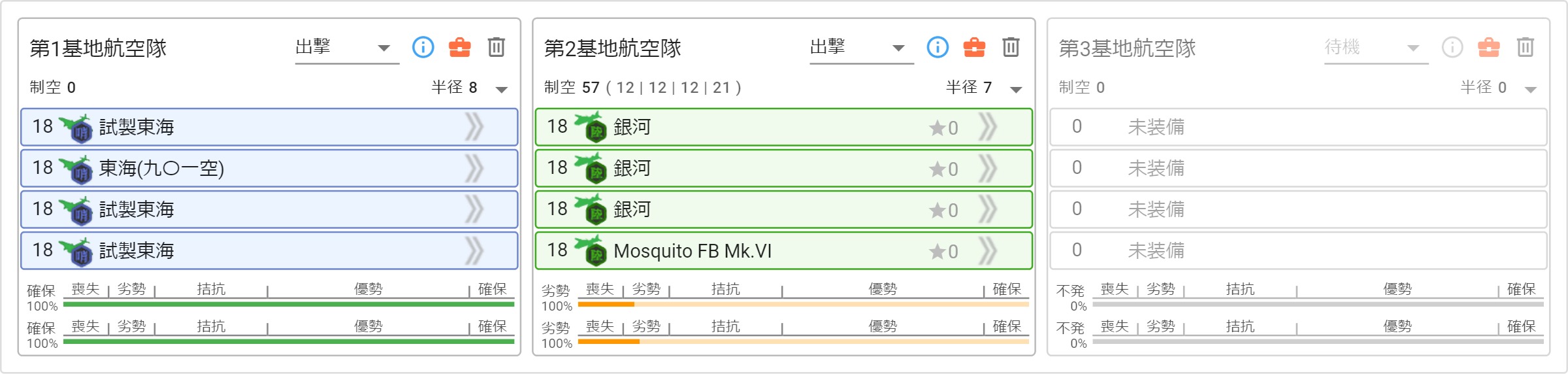Open 出撃 dropdown for 第2基地航空隊
The image size is (1568, 374).
pos(862,48)
